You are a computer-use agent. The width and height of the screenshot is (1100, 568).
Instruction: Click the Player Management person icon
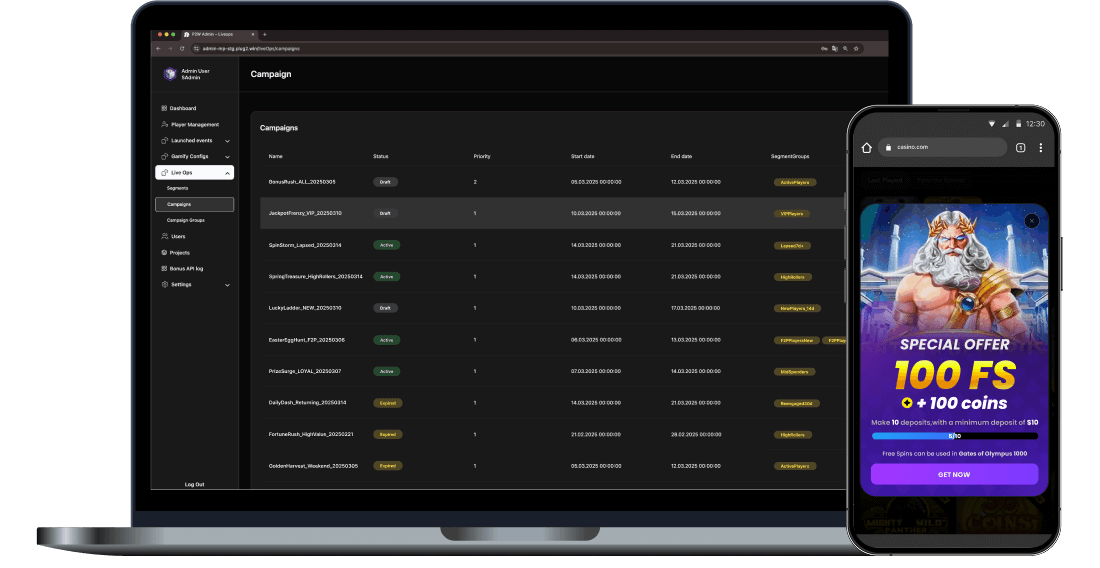(164, 125)
